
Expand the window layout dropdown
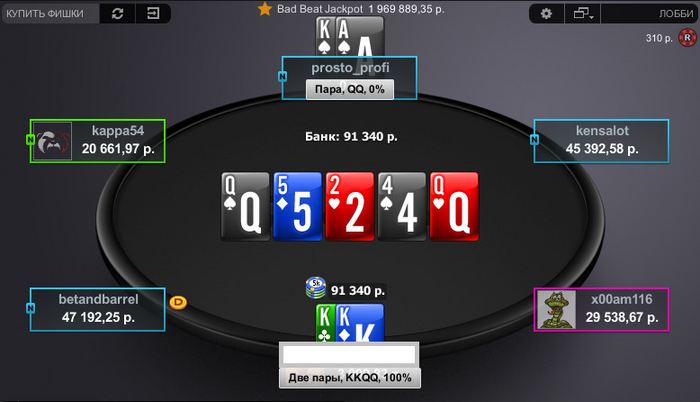[583, 14]
